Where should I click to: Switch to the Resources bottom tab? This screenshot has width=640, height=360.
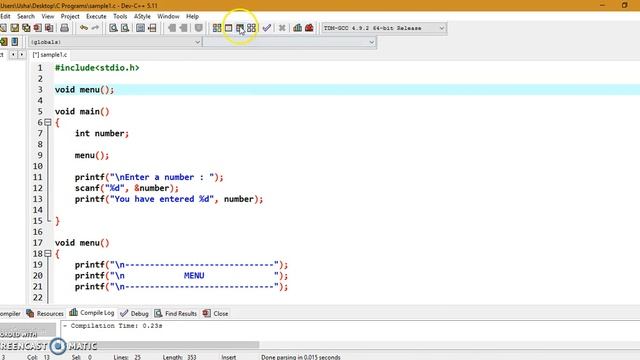pyautogui.click(x=45, y=313)
